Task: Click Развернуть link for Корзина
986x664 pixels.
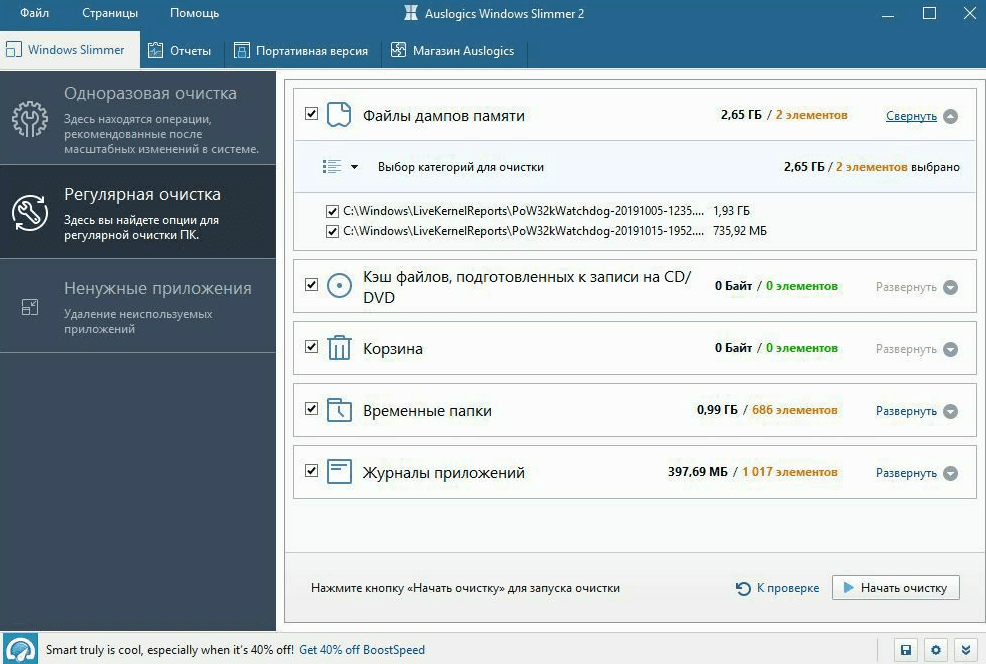Action: click(906, 349)
